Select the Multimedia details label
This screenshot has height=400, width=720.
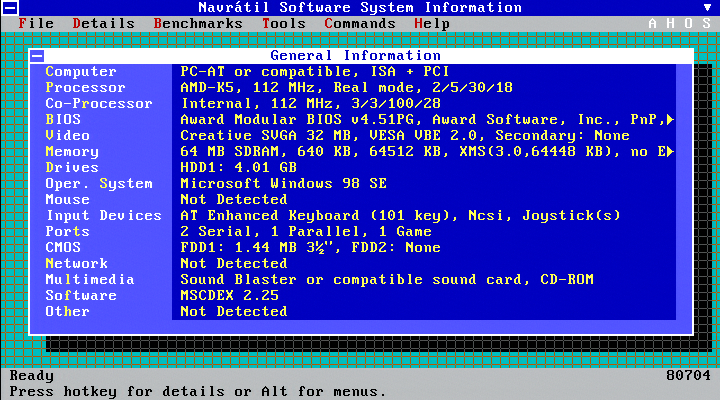pos(90,280)
